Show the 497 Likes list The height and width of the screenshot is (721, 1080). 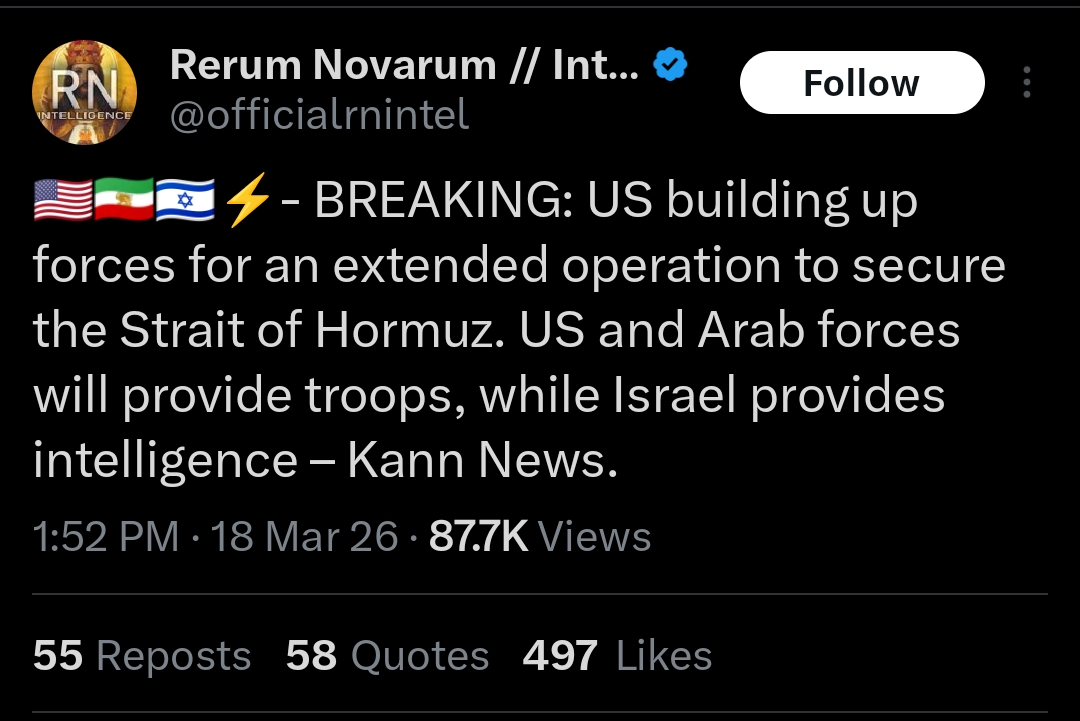pos(617,656)
